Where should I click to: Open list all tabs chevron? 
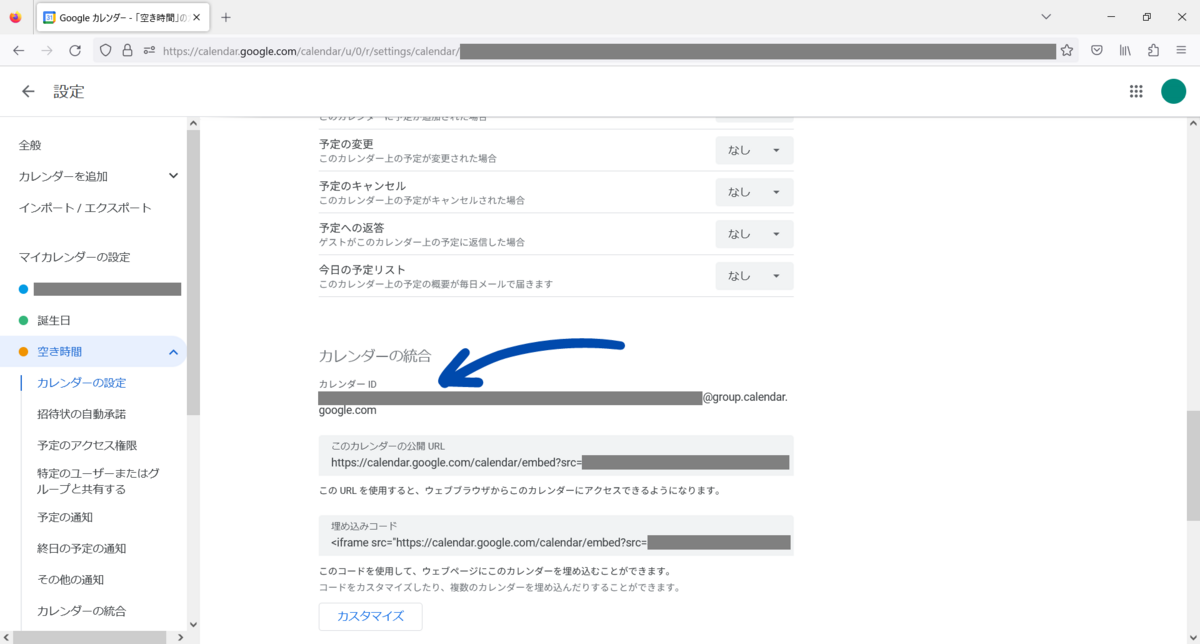(1046, 17)
